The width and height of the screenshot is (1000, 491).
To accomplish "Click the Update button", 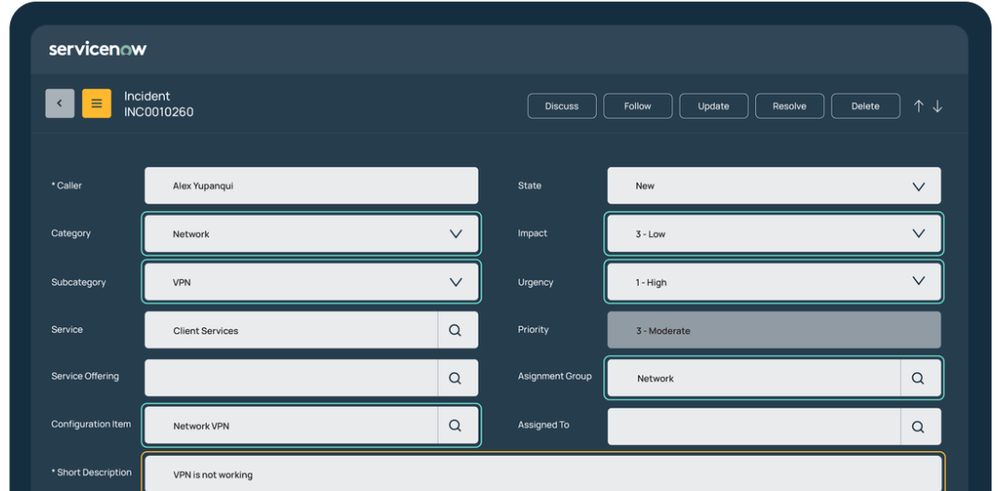I will coord(714,106).
